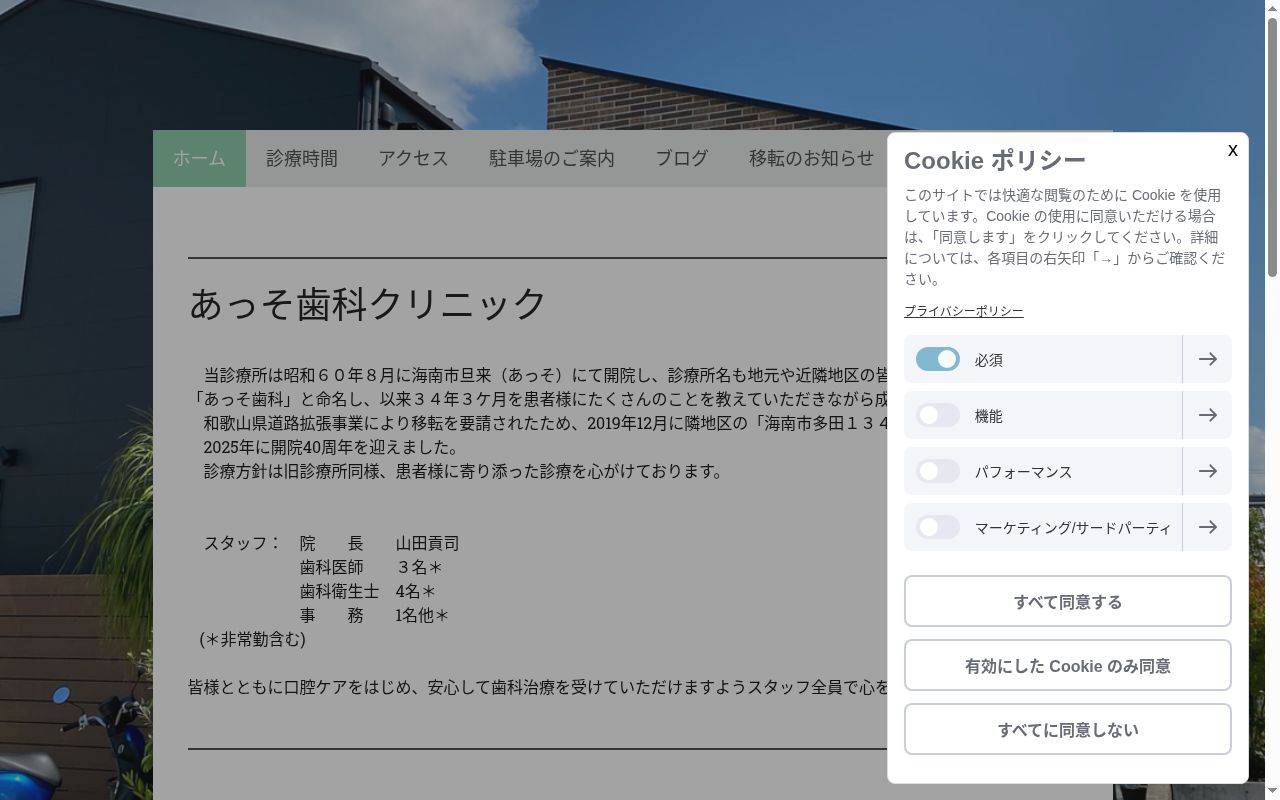Close the Cookie policy dialog
The width and height of the screenshot is (1280, 800).
click(x=1232, y=150)
